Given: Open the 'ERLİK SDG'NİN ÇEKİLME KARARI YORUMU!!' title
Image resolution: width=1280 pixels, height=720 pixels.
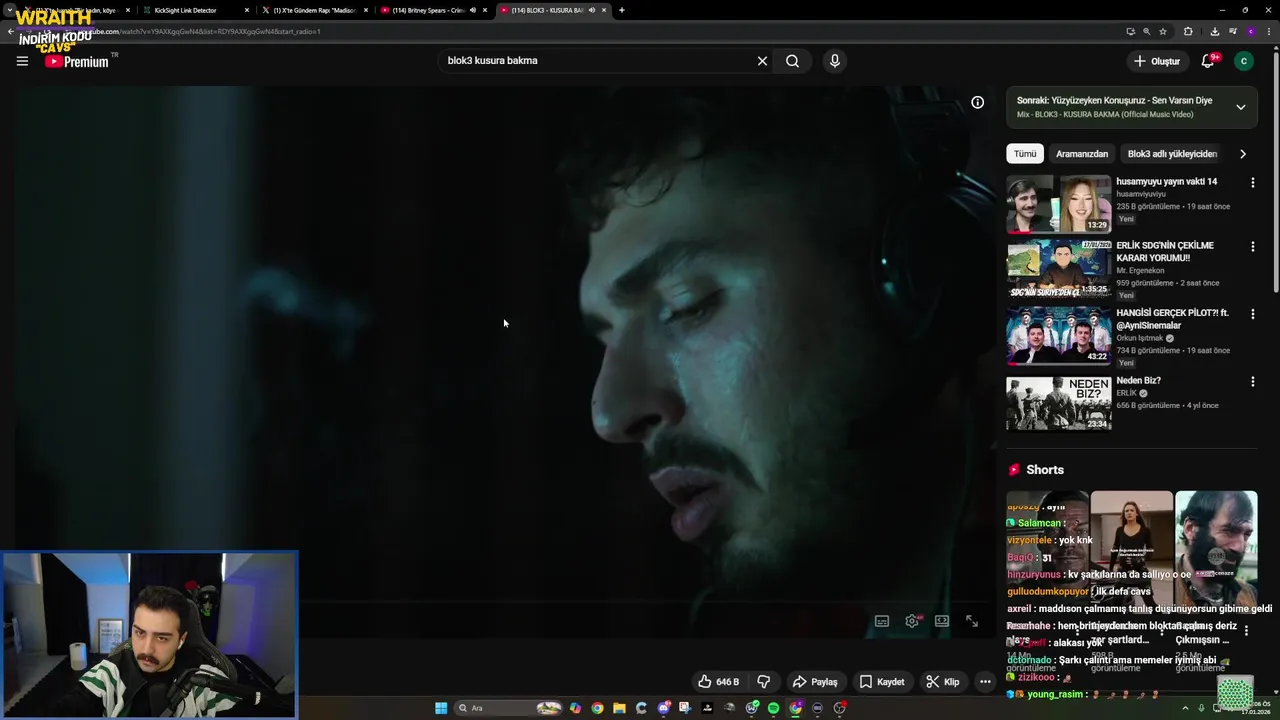Looking at the screenshot, I should coord(1165,252).
